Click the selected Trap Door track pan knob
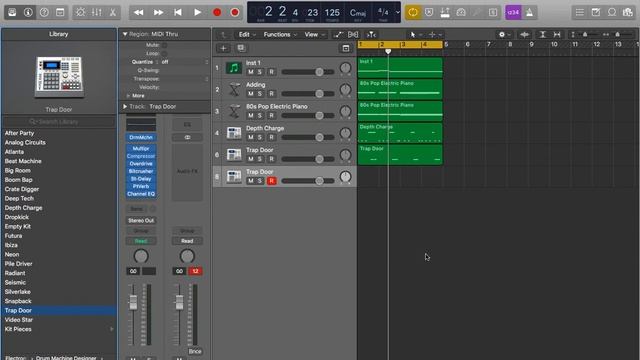Image resolution: width=640 pixels, height=360 pixels. [x=345, y=177]
